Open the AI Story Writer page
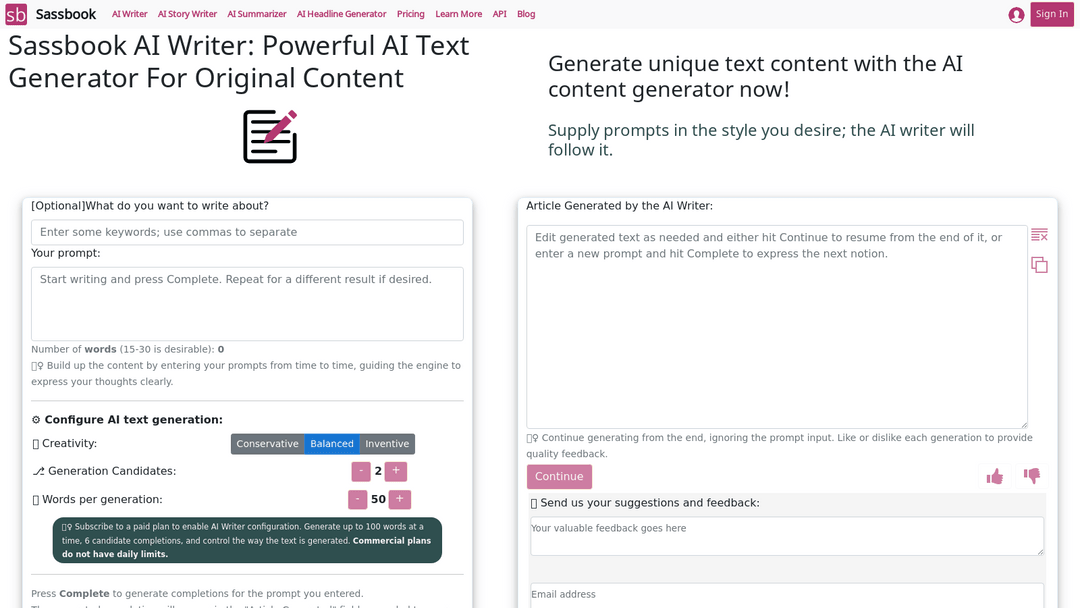This screenshot has height=608, width=1080. [x=187, y=14]
